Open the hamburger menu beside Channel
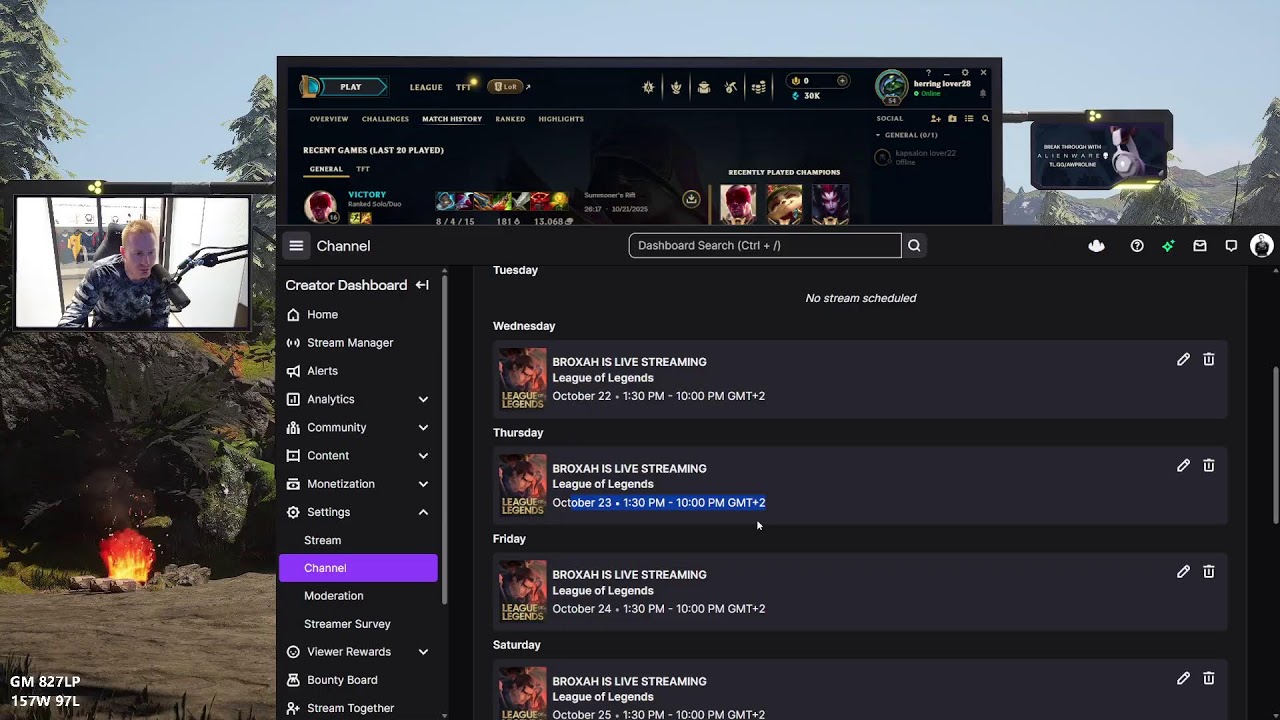Screen dimensions: 1280x720 (296, 245)
